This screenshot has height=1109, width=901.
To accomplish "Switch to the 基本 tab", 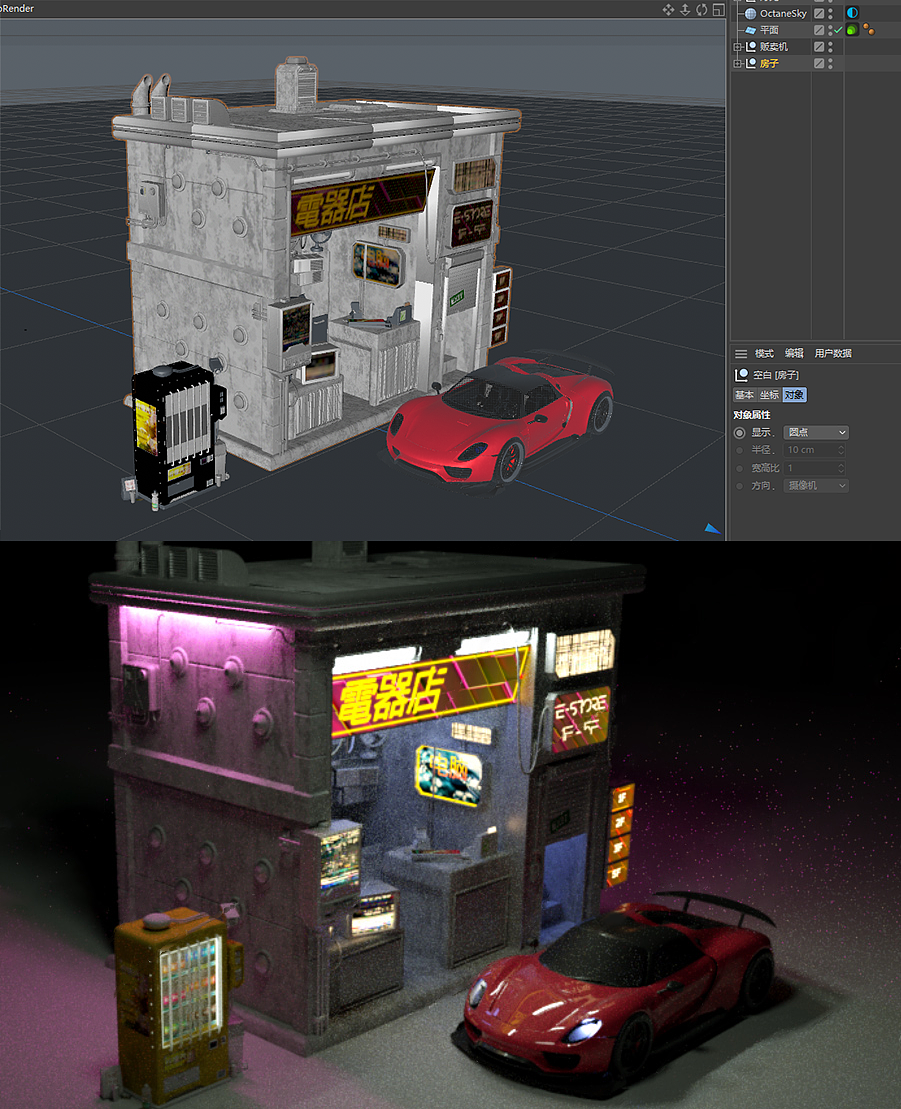I will [x=744, y=395].
